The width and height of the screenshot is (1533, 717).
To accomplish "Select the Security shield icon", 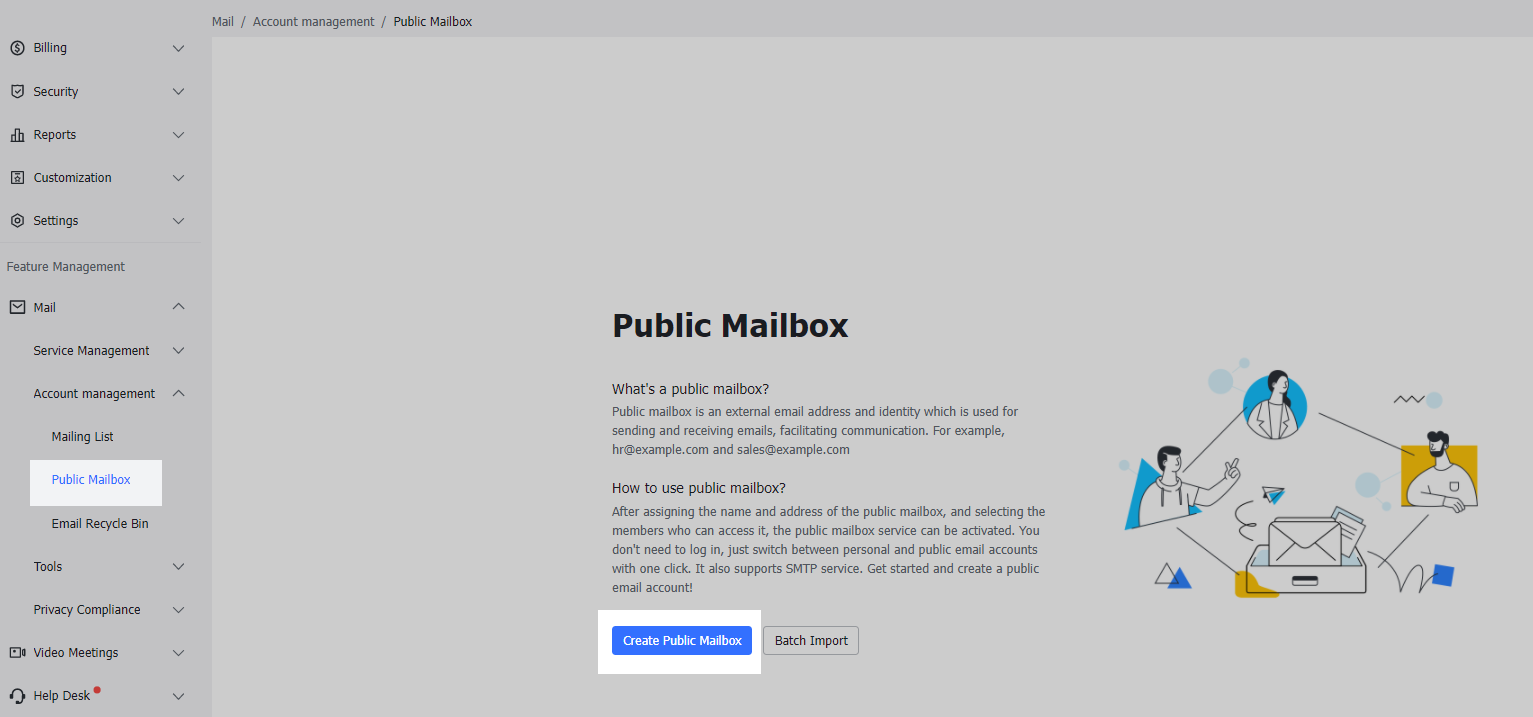I will [x=17, y=91].
